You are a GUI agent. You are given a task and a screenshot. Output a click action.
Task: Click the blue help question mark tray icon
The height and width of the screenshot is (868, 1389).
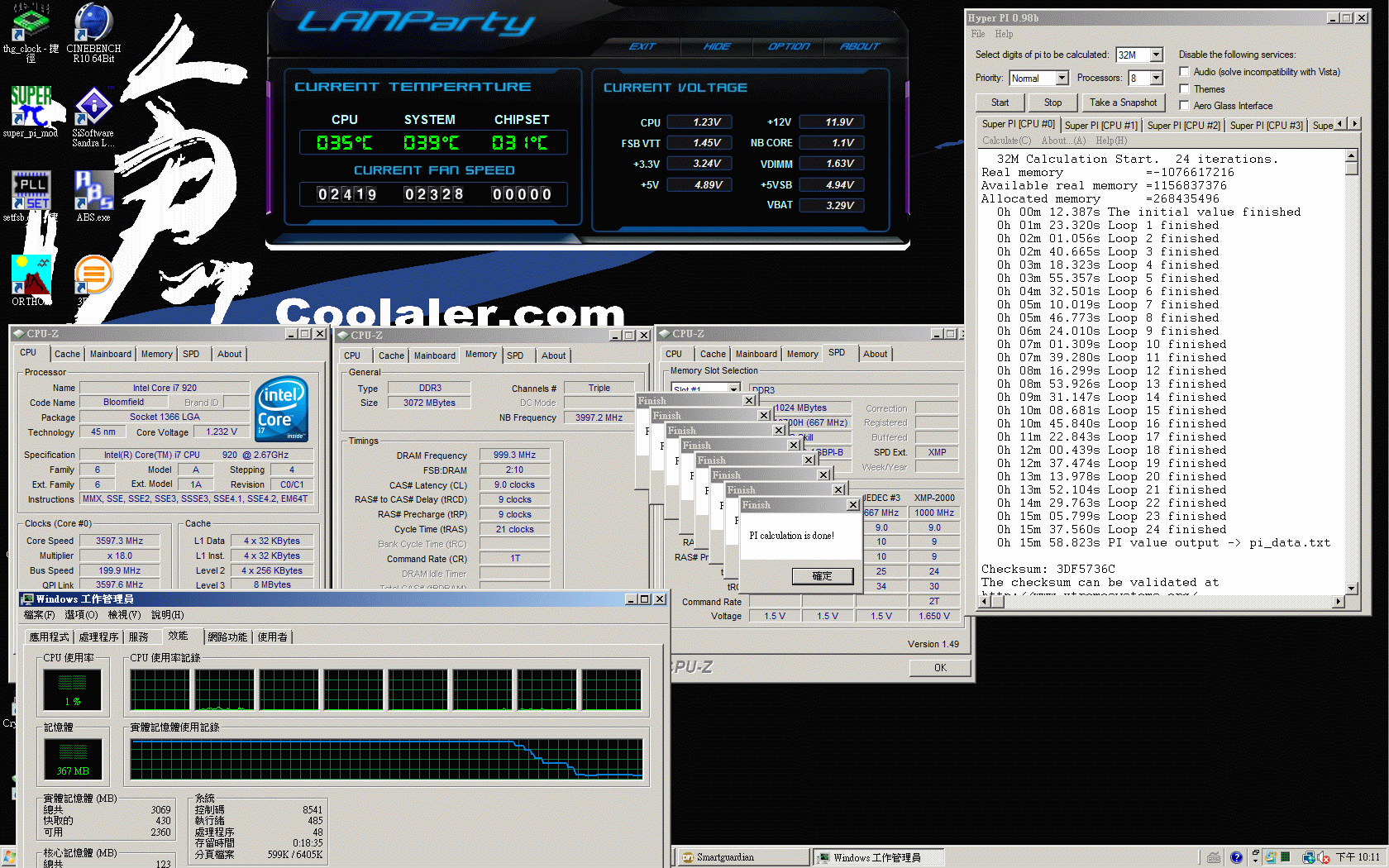[x=1236, y=857]
